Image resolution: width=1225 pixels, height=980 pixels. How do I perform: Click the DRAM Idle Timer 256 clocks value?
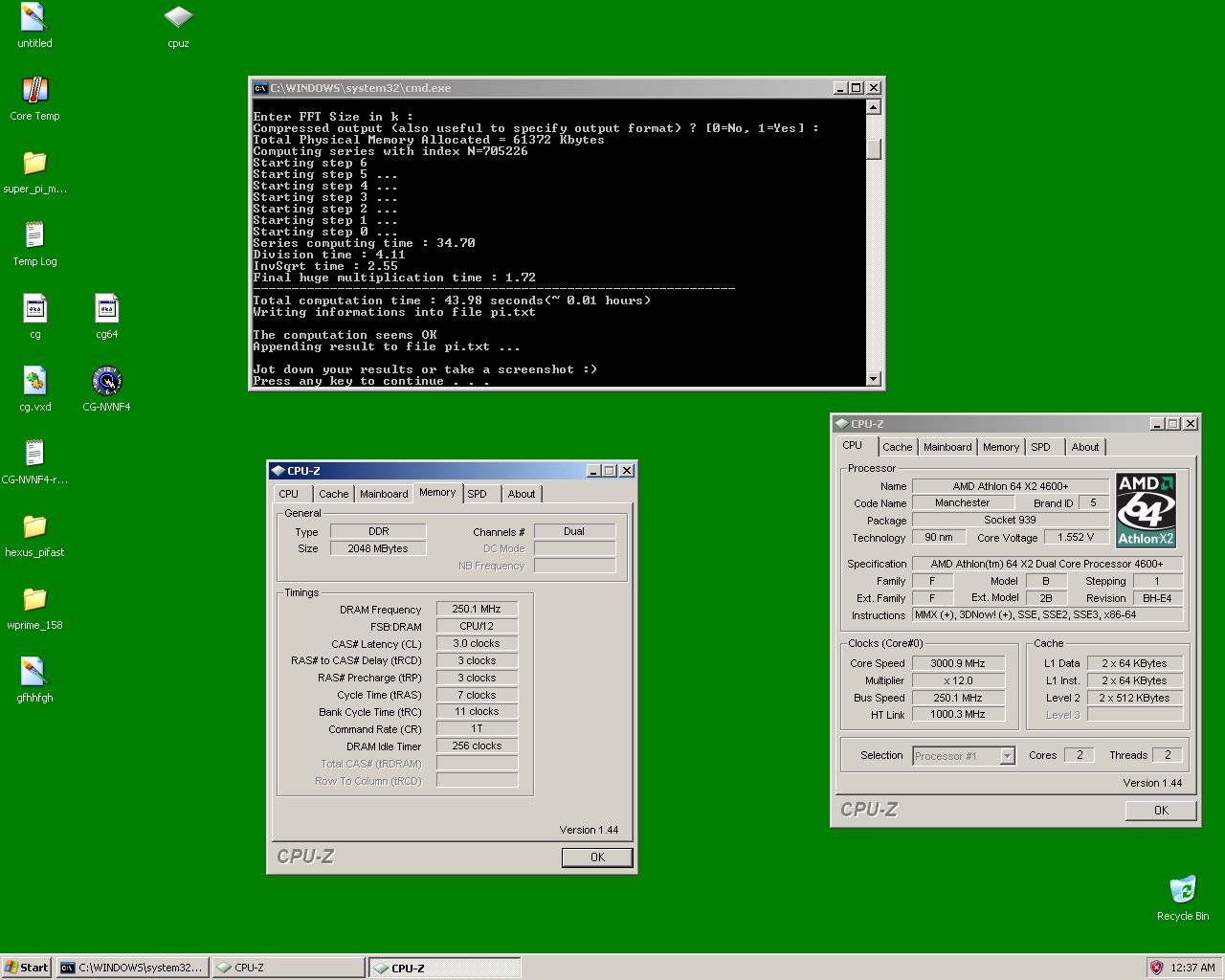477,746
